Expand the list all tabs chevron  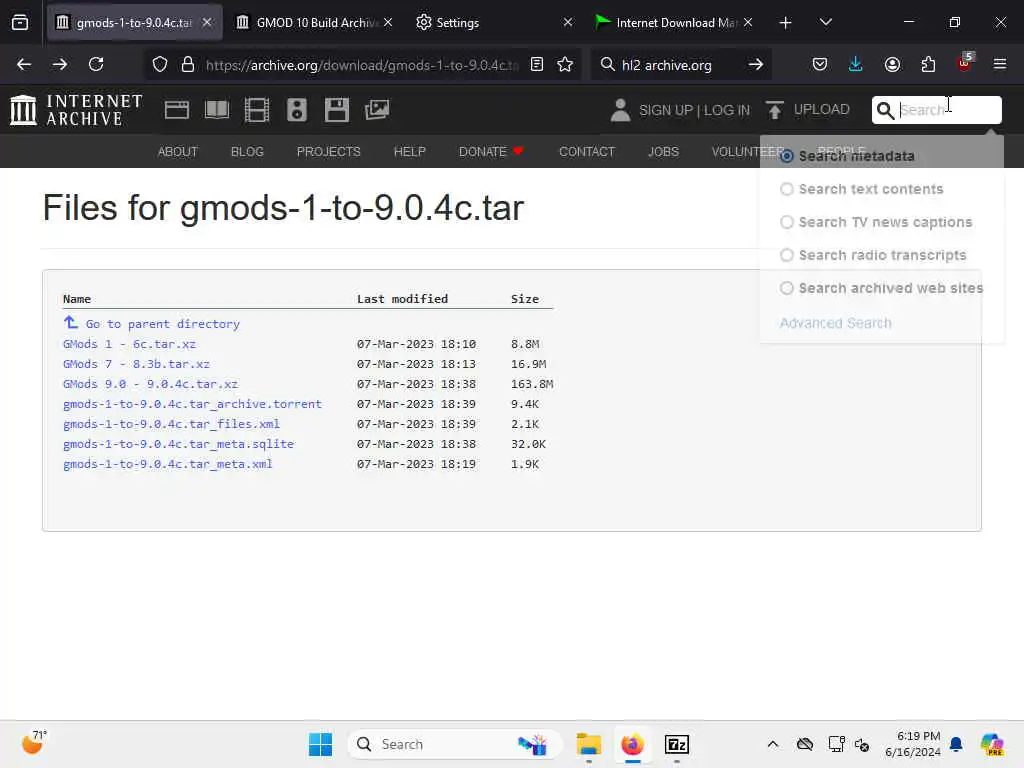click(x=825, y=22)
